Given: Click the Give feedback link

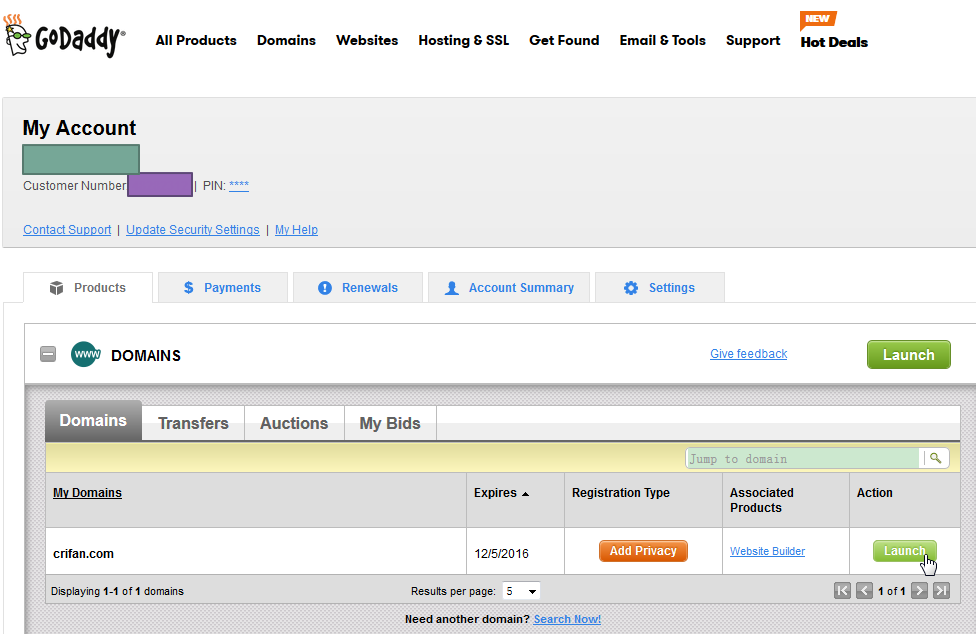Looking at the screenshot, I should 749,353.
